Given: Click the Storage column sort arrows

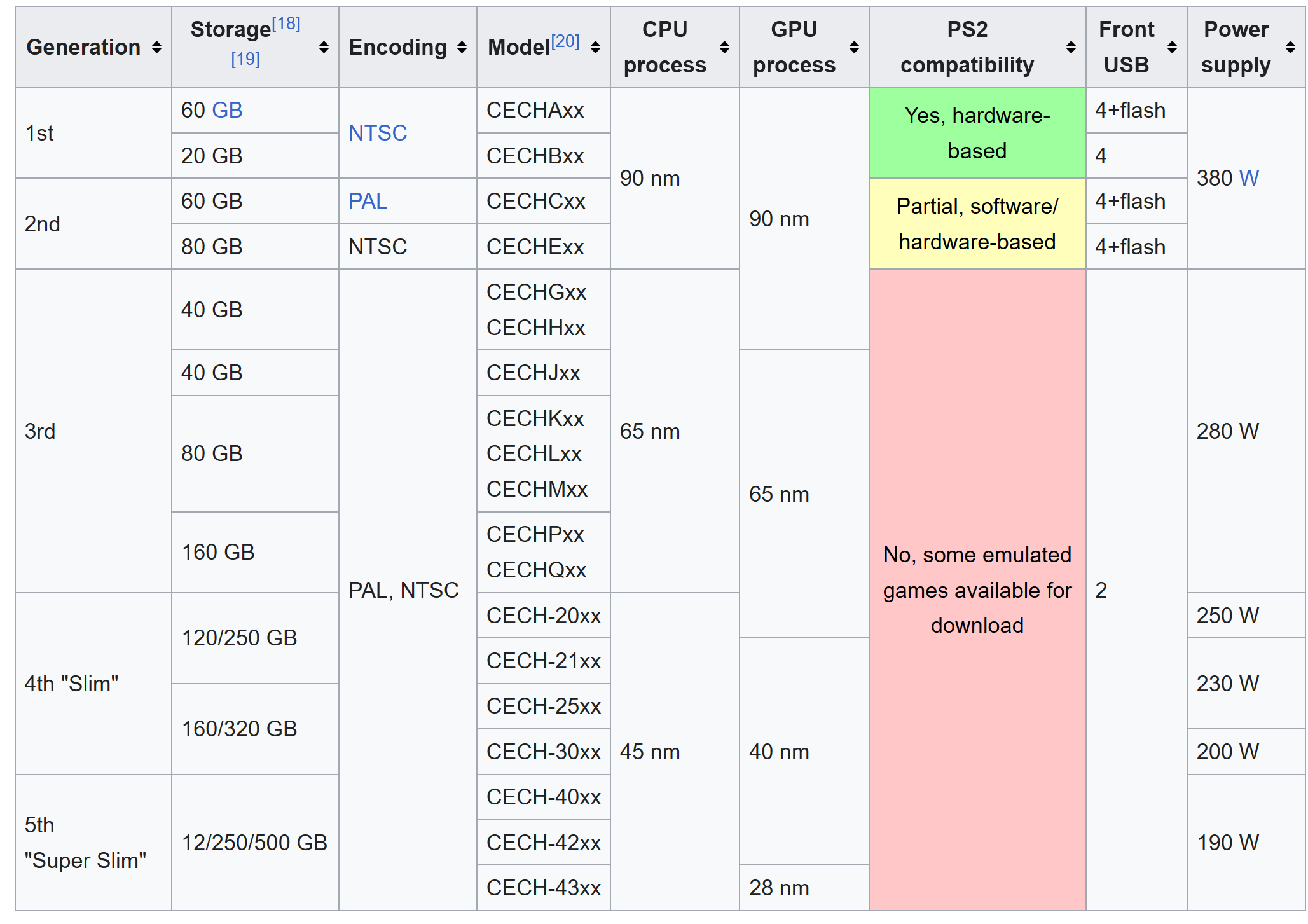Looking at the screenshot, I should point(324,47).
